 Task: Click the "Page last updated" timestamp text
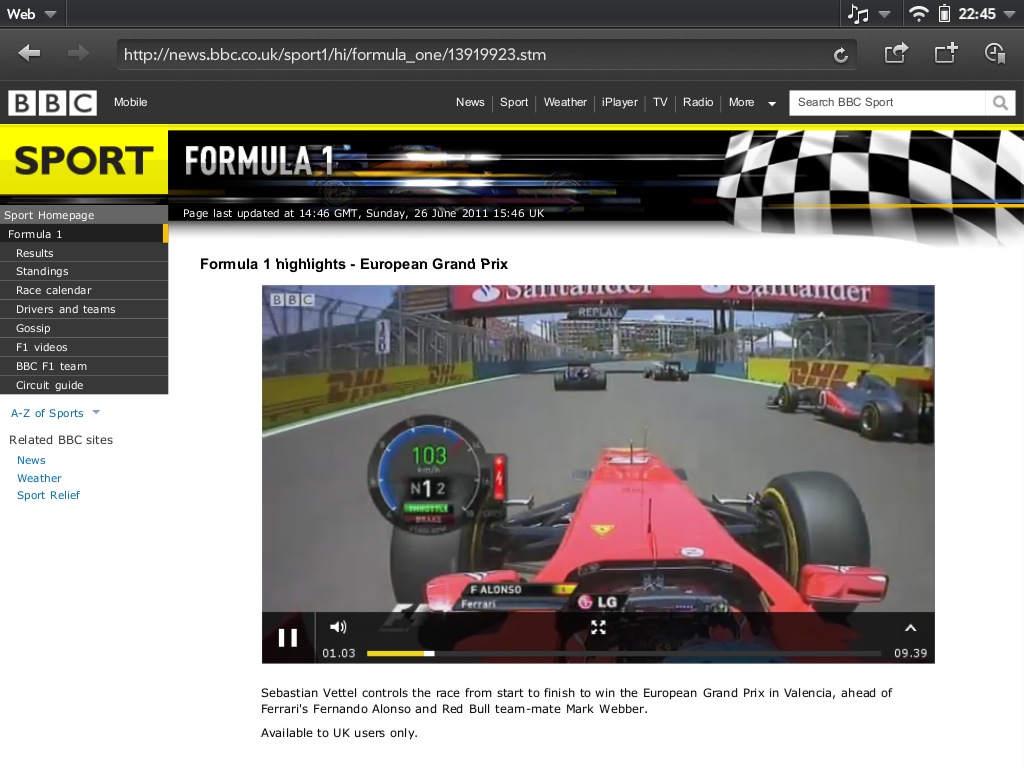(x=363, y=213)
